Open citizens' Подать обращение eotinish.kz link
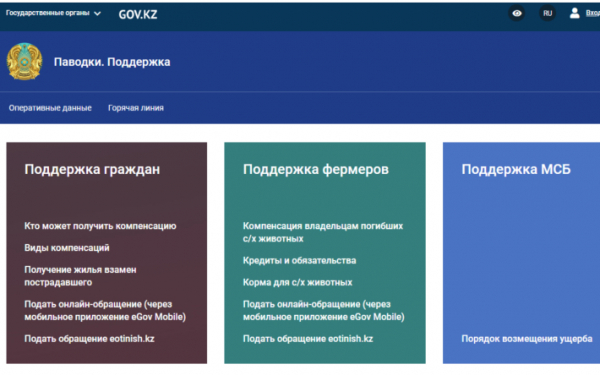Image resolution: width=600 pixels, height=375 pixels. [90, 339]
